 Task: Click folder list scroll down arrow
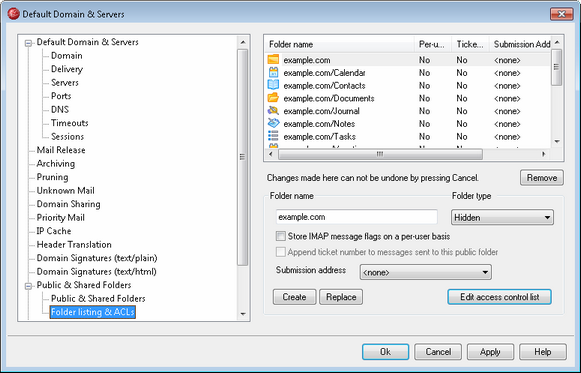pos(557,141)
